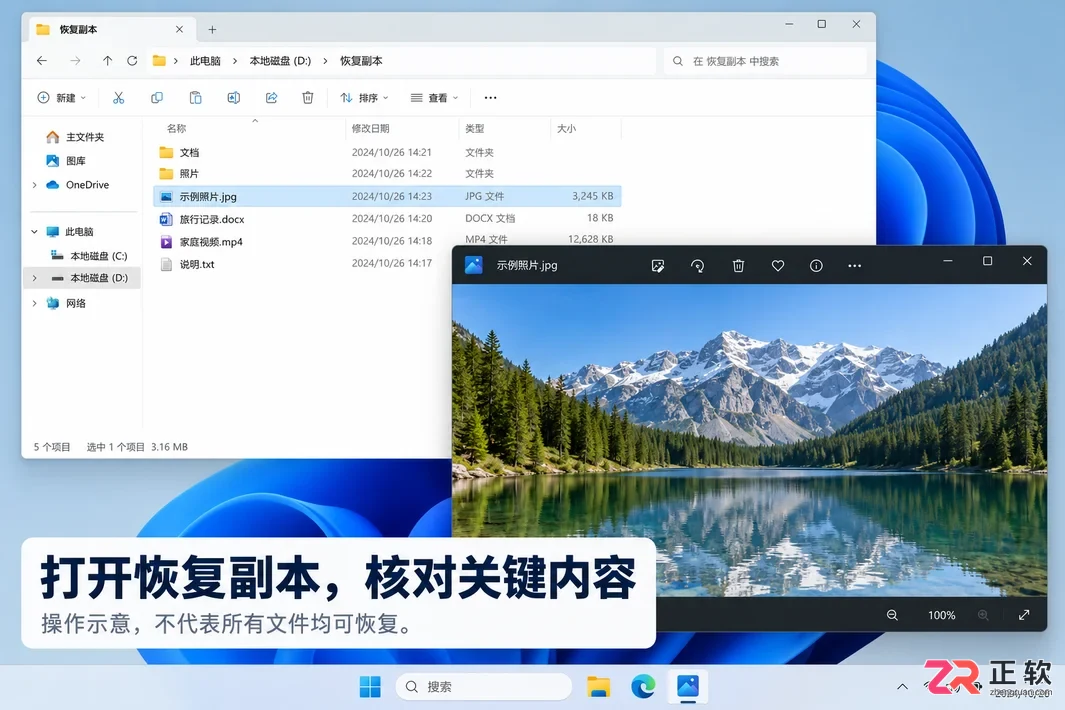
Task: Click the Paste clipboard icon in Explorer toolbar
Action: tap(196, 98)
